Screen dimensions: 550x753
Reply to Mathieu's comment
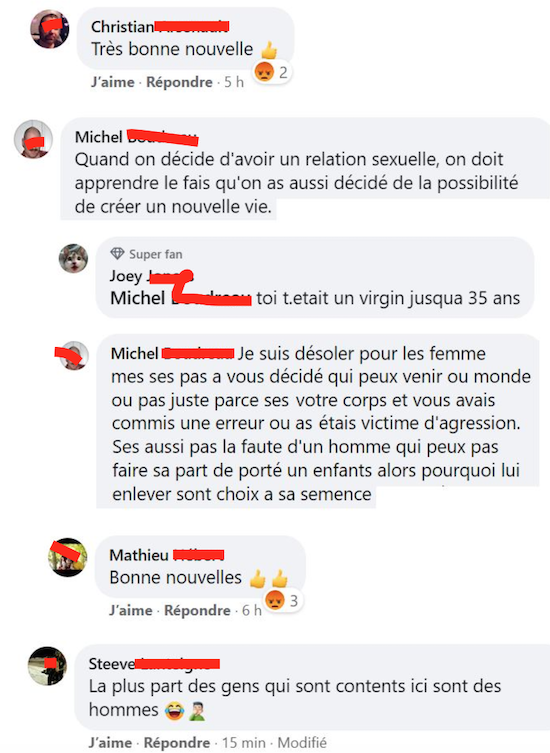tap(197, 610)
